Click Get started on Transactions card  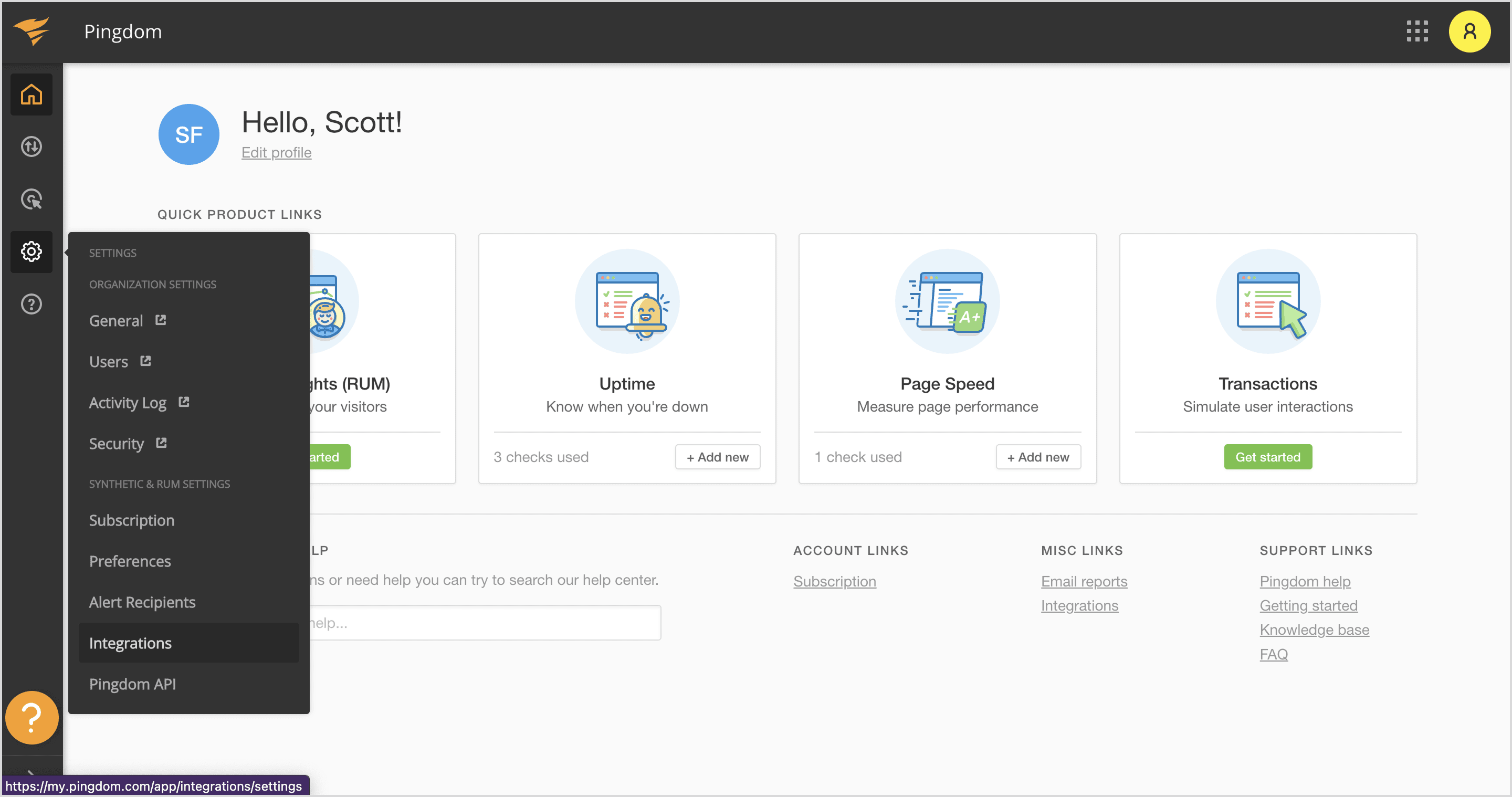[x=1267, y=457]
